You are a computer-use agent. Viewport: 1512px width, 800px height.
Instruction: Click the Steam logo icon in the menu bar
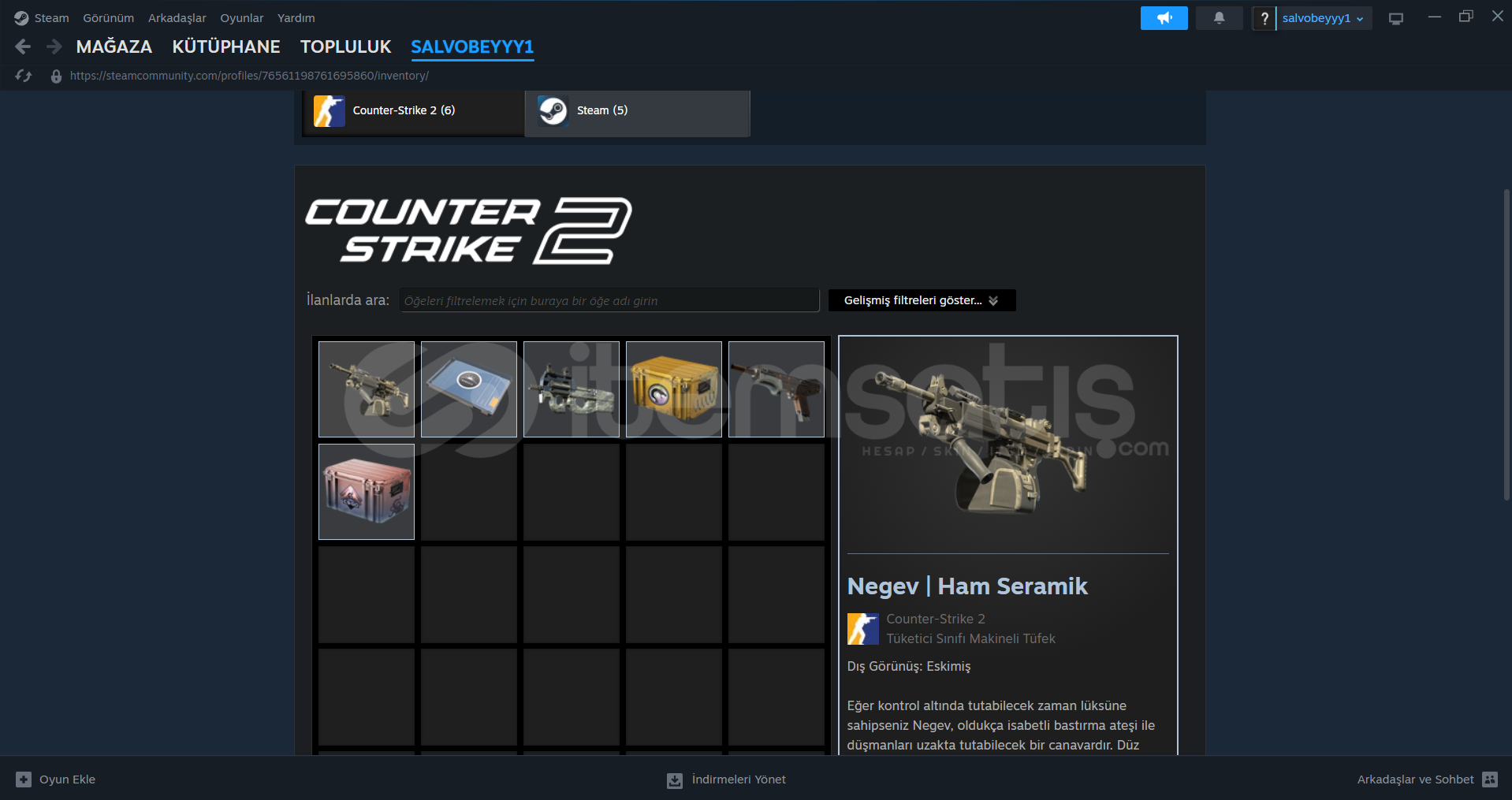click(21, 18)
